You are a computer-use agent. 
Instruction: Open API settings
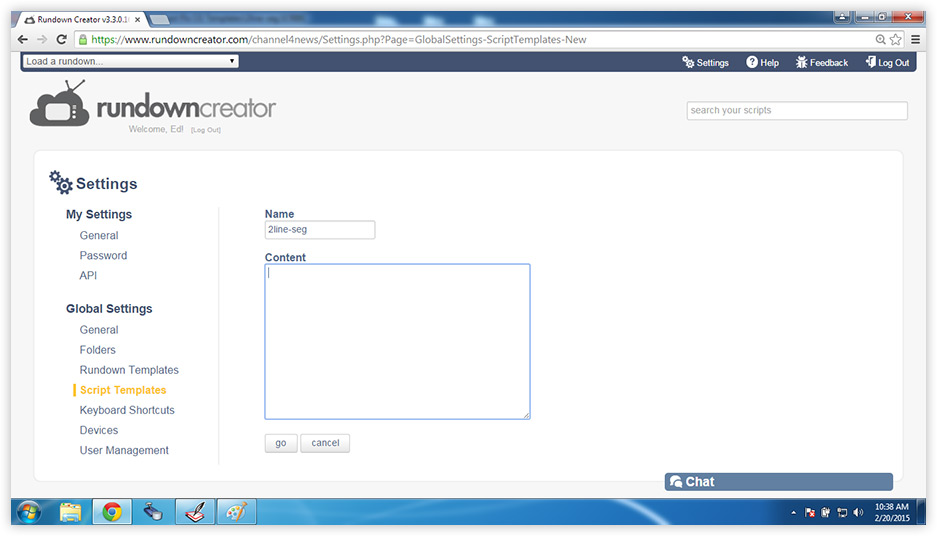pos(88,275)
